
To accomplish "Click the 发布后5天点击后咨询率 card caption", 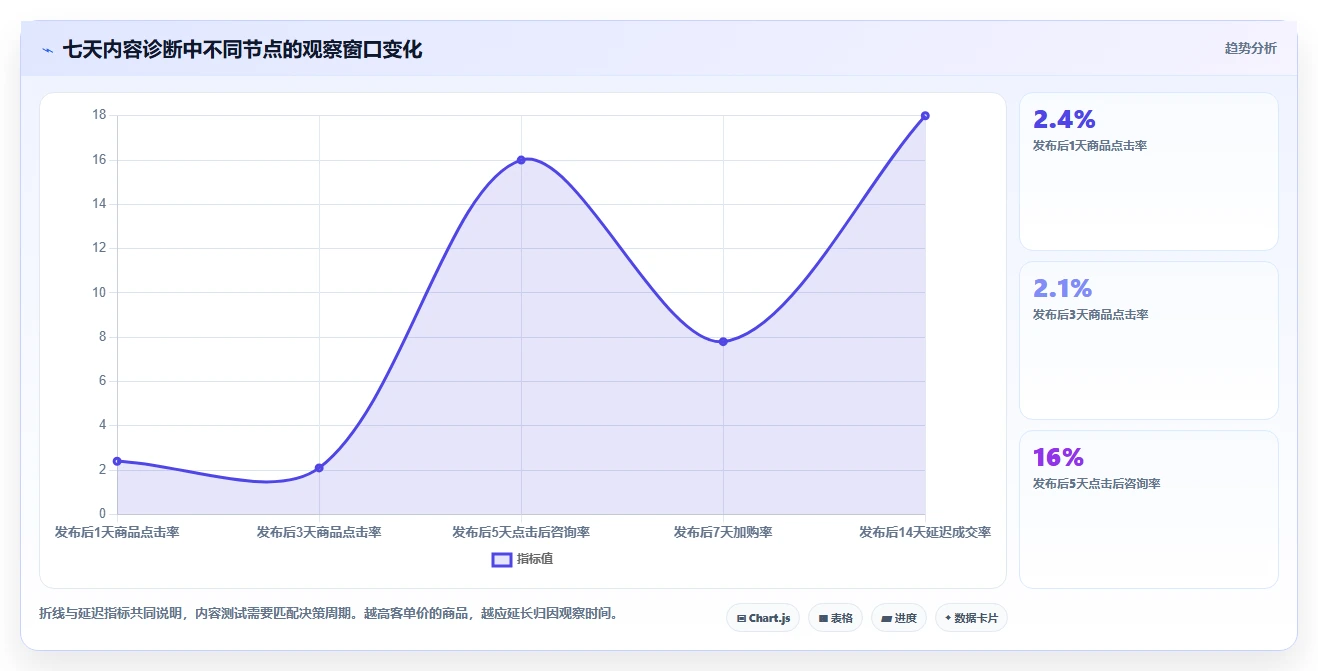I will click(1096, 484).
